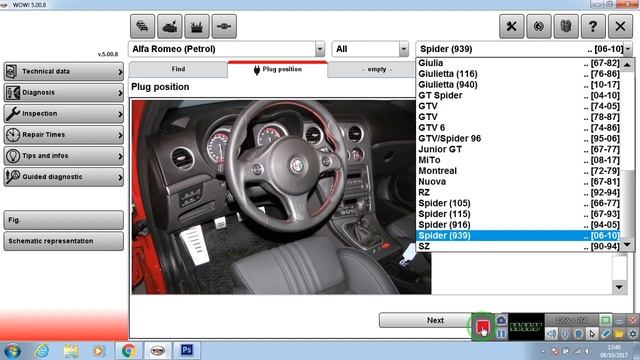Viewport: 640px width, 360px height.
Task: Select Giulietta (940) from model list
Action: pos(518,84)
